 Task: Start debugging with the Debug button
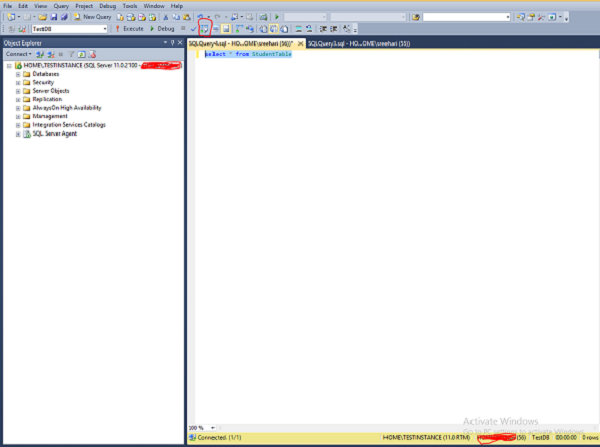[x=162, y=29]
